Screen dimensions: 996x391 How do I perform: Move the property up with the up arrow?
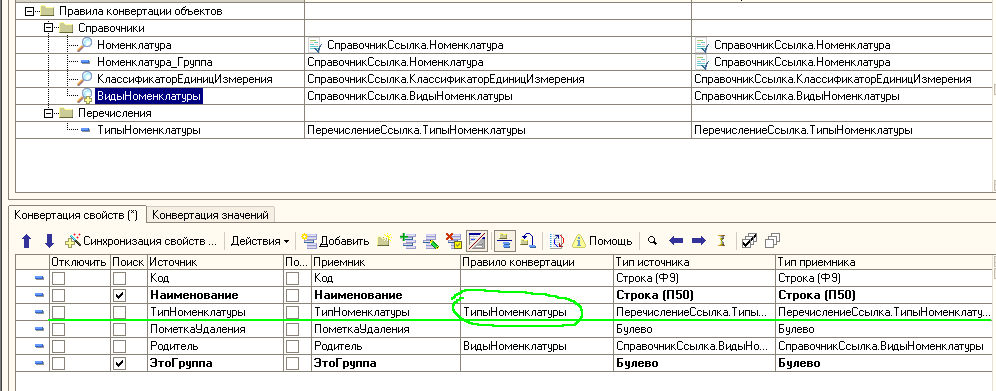coord(26,241)
